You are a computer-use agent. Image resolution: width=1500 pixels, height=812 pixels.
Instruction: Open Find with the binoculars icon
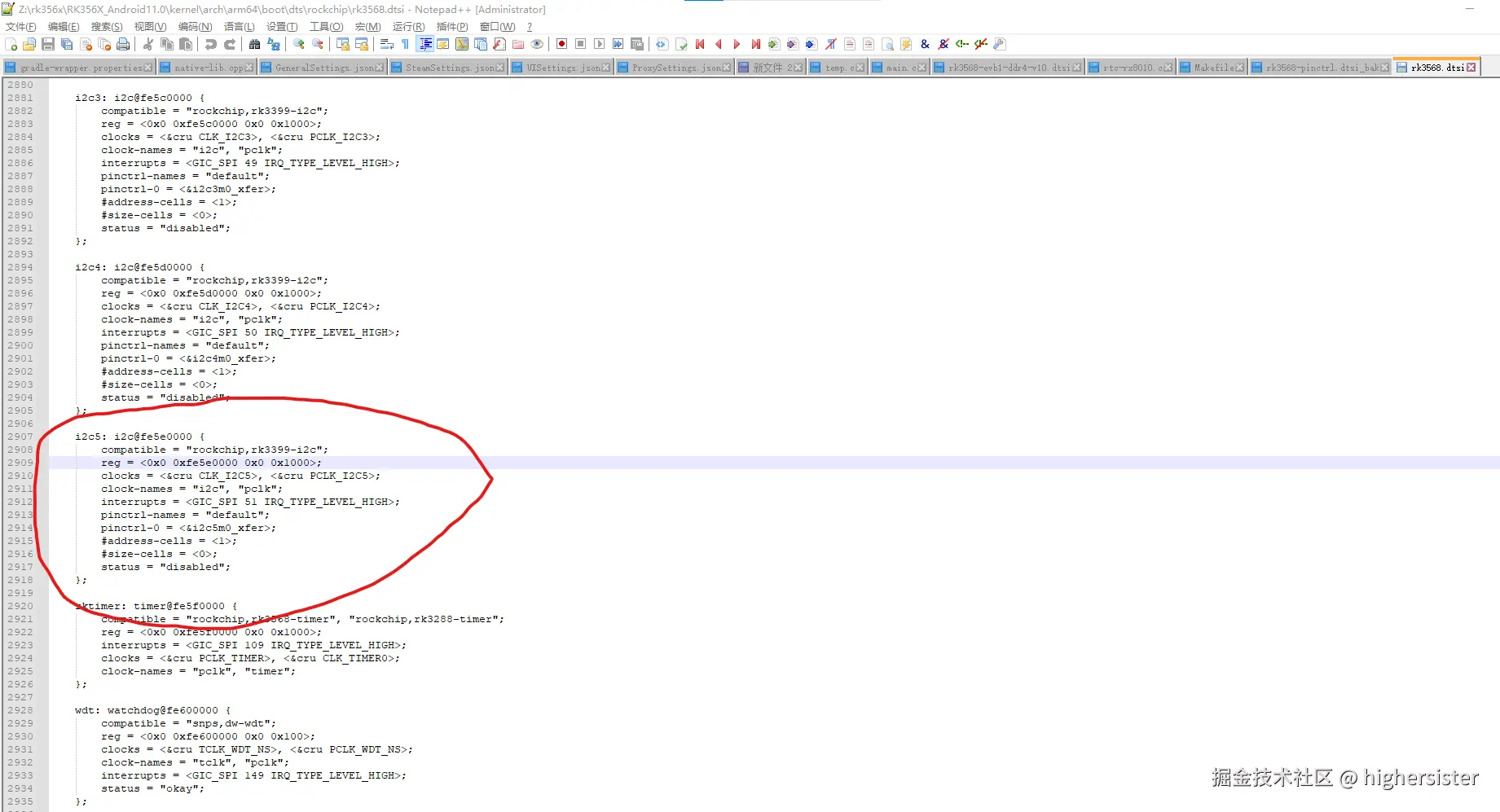[x=255, y=44]
